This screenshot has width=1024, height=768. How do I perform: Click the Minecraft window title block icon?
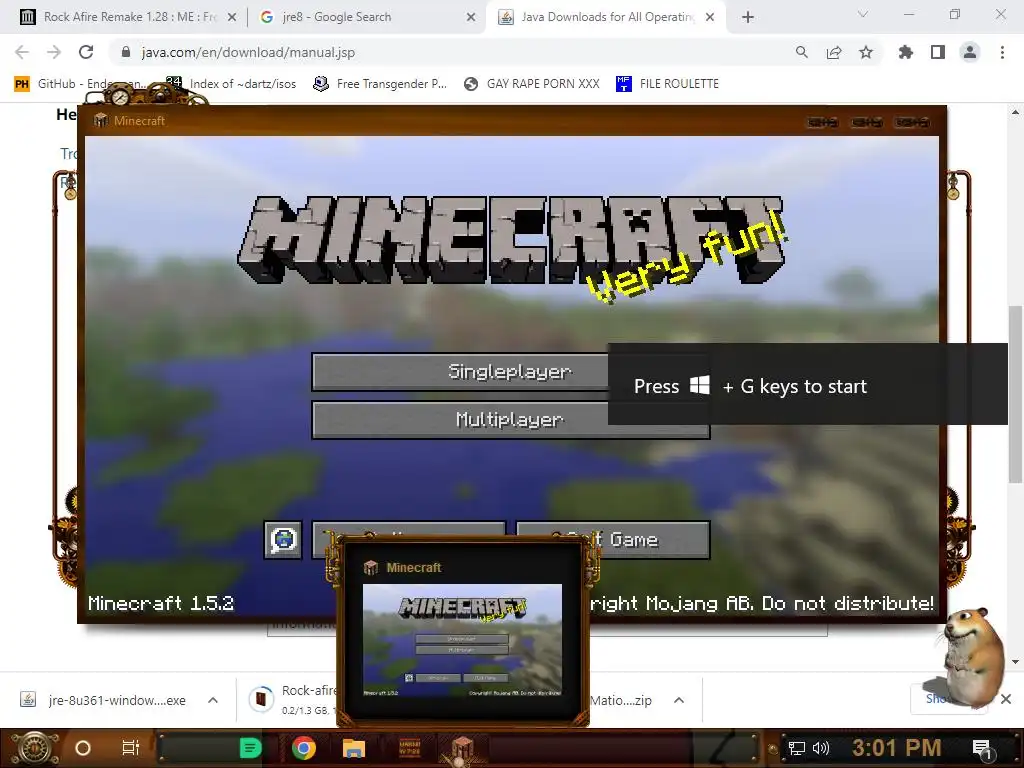(101, 120)
